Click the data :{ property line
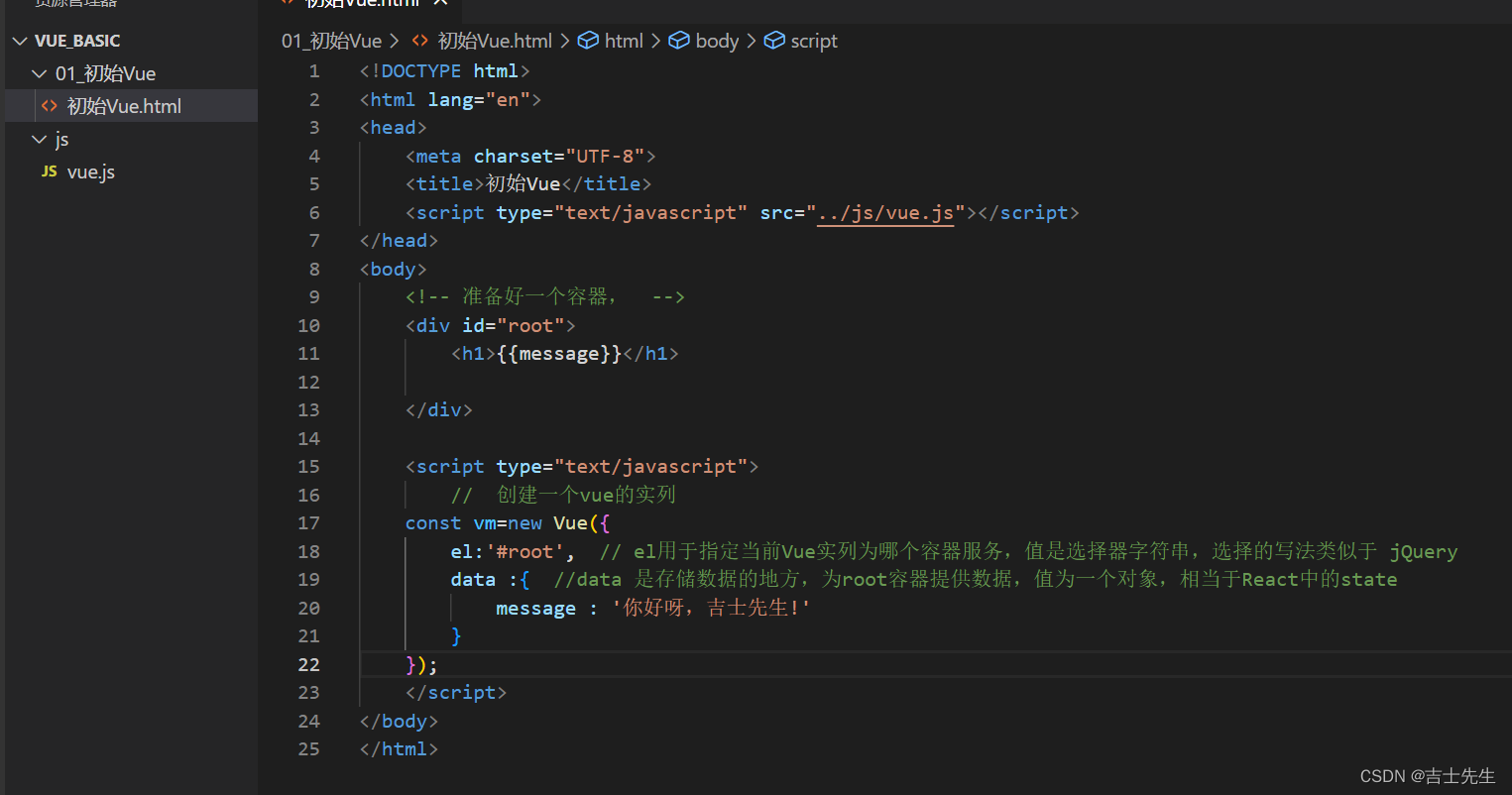 (x=490, y=579)
